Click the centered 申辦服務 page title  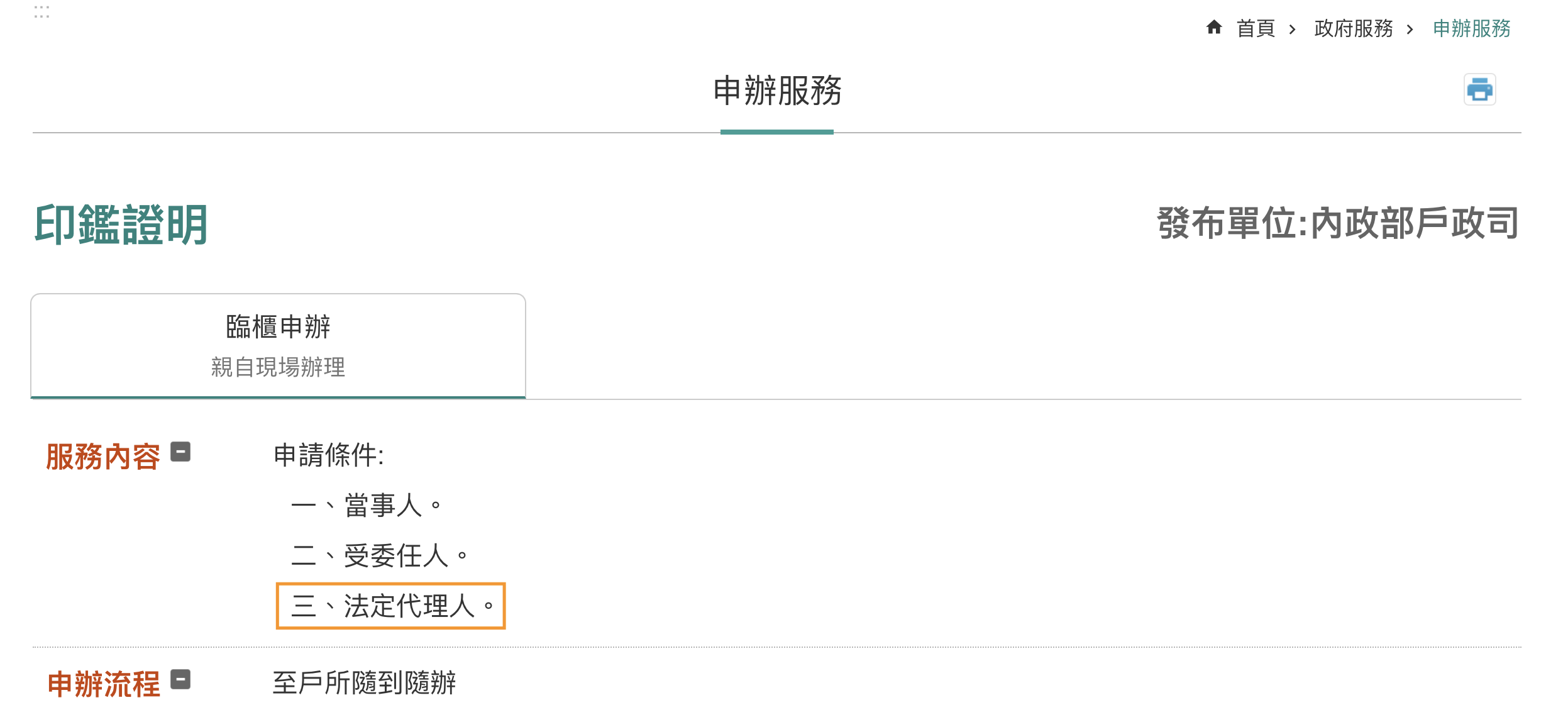(x=777, y=91)
